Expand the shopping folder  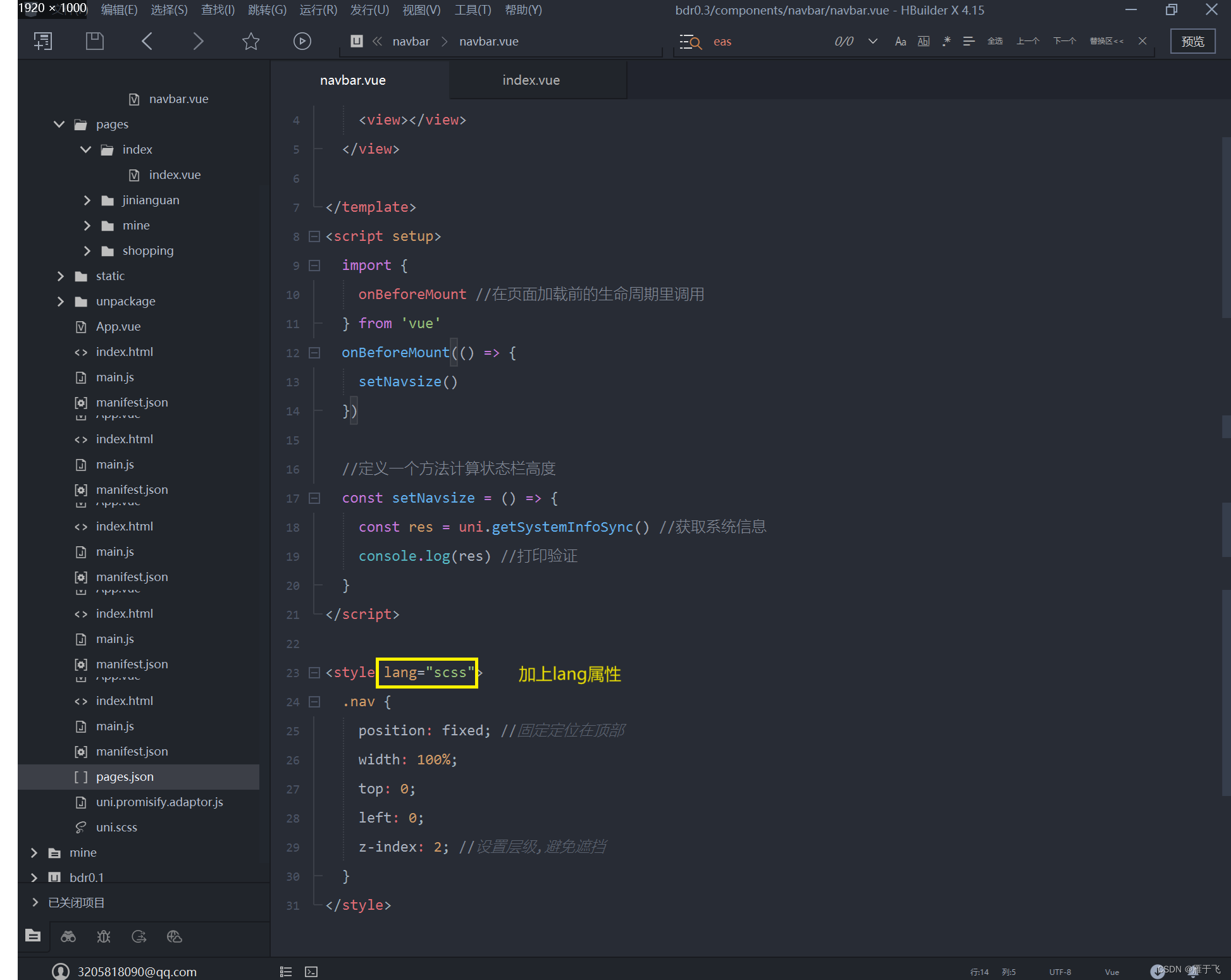87,250
